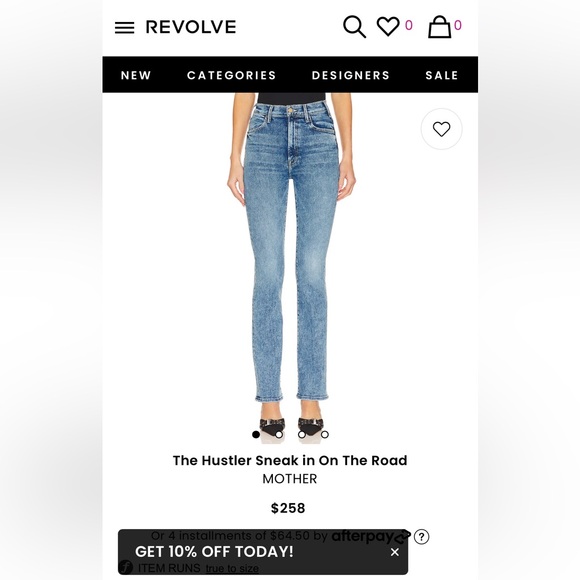Open the NEW menu tab
This screenshot has height=580, width=580.
point(136,75)
